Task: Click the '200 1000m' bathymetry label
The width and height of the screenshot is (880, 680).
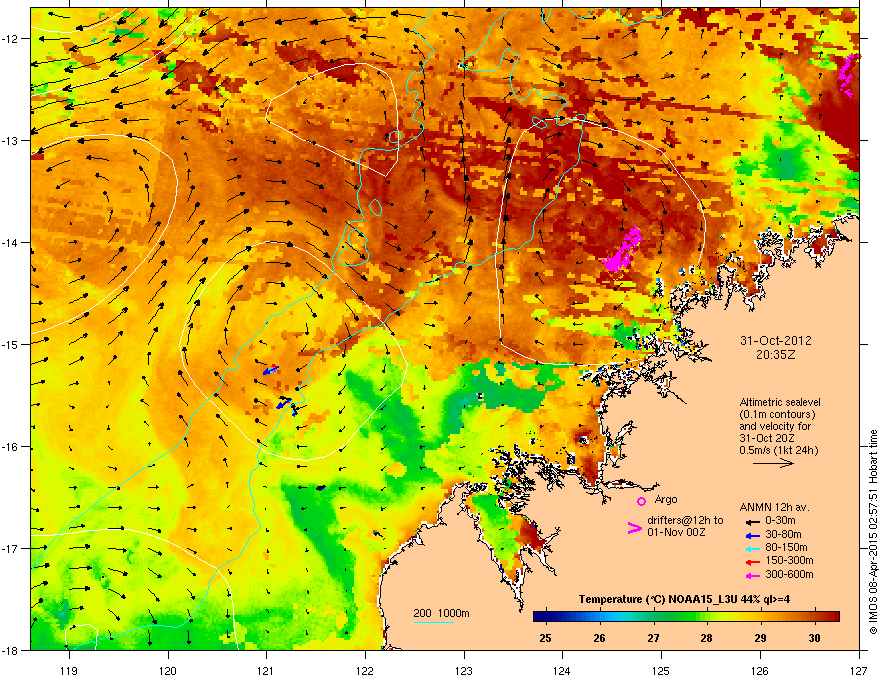Action: click(x=442, y=613)
